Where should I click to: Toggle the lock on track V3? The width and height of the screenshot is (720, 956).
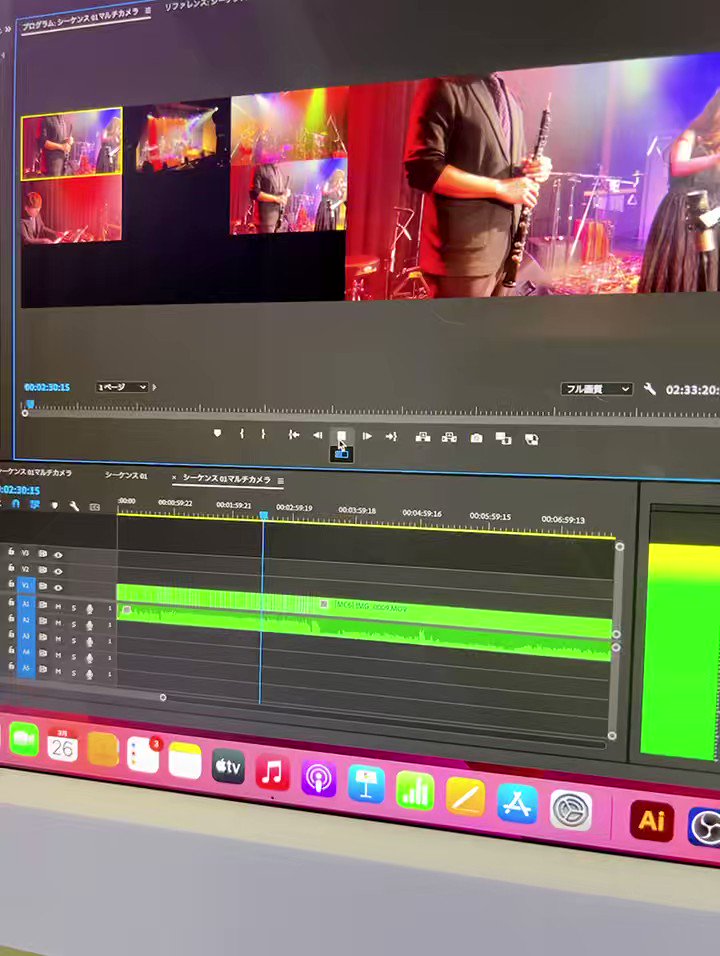pos(11,552)
